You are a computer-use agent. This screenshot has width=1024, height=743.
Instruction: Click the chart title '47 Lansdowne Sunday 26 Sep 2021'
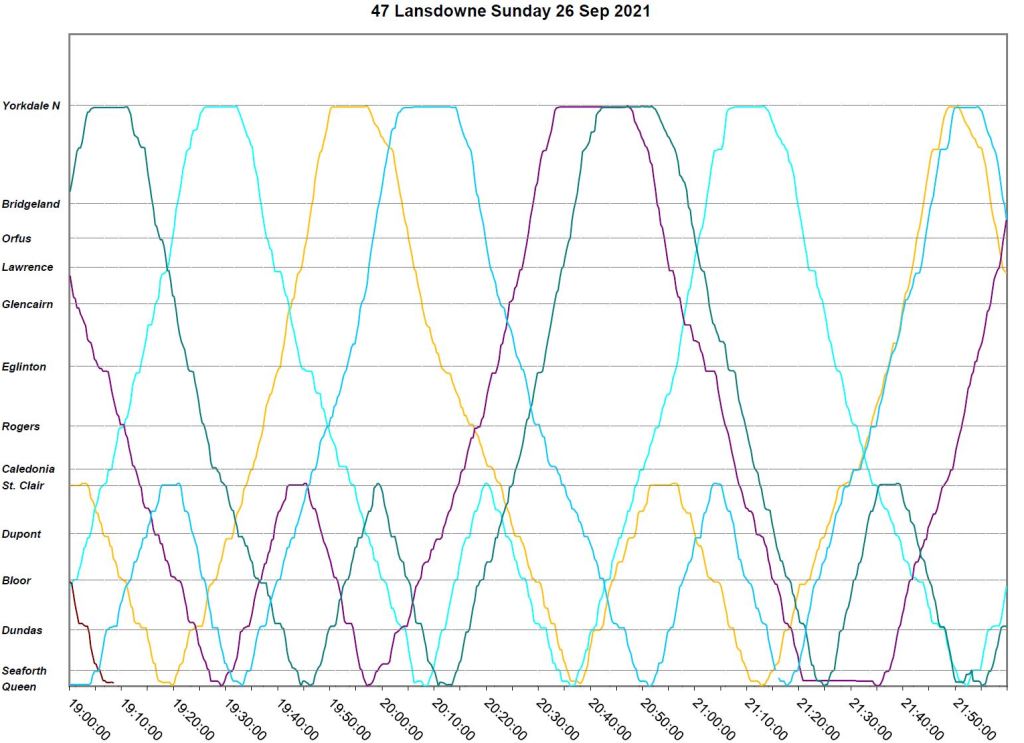coord(511,11)
